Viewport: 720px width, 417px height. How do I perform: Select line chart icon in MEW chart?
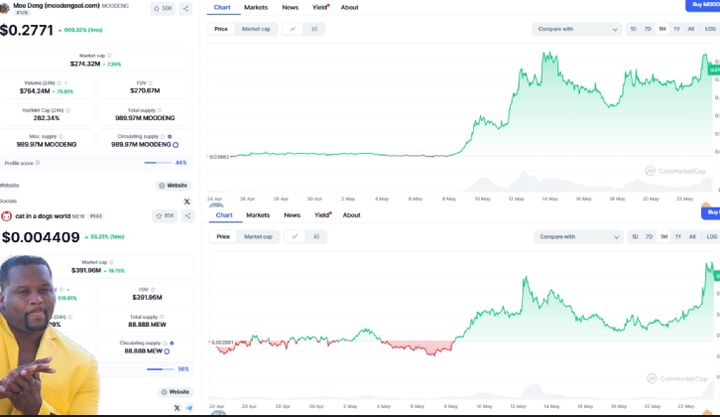295,237
